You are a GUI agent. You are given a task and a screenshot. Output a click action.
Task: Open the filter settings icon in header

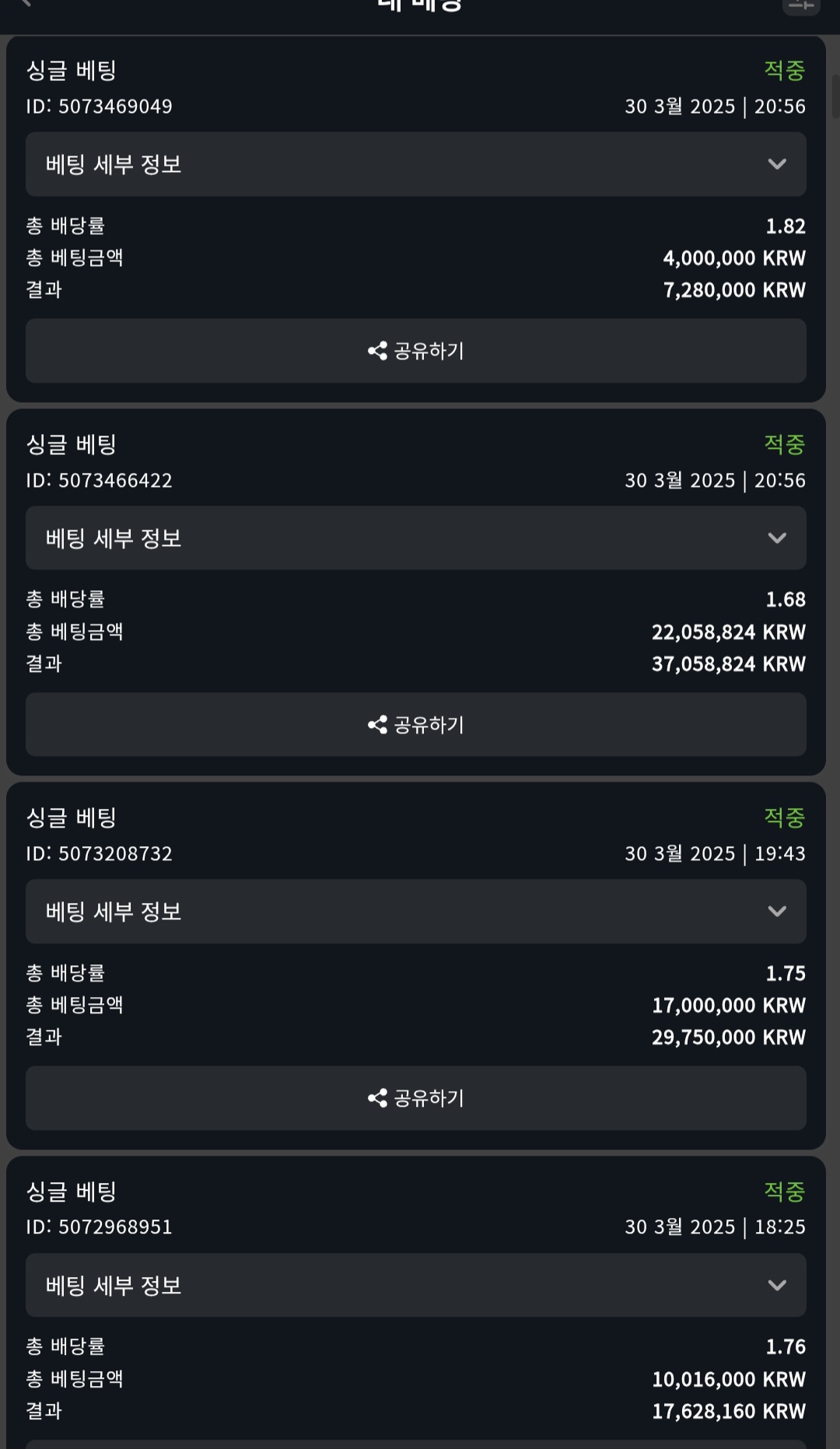800,6
